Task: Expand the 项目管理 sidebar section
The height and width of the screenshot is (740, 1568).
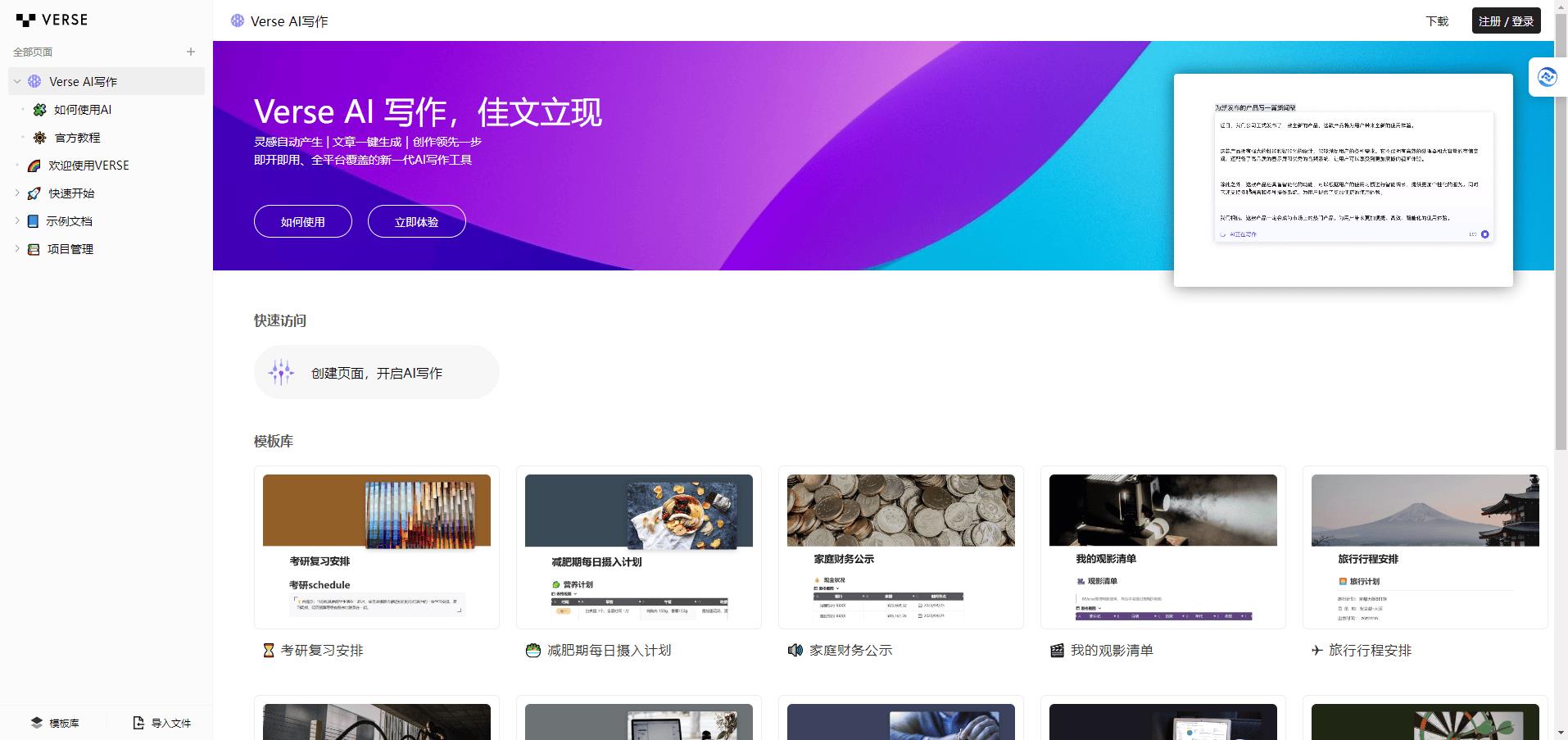Action: [x=17, y=249]
